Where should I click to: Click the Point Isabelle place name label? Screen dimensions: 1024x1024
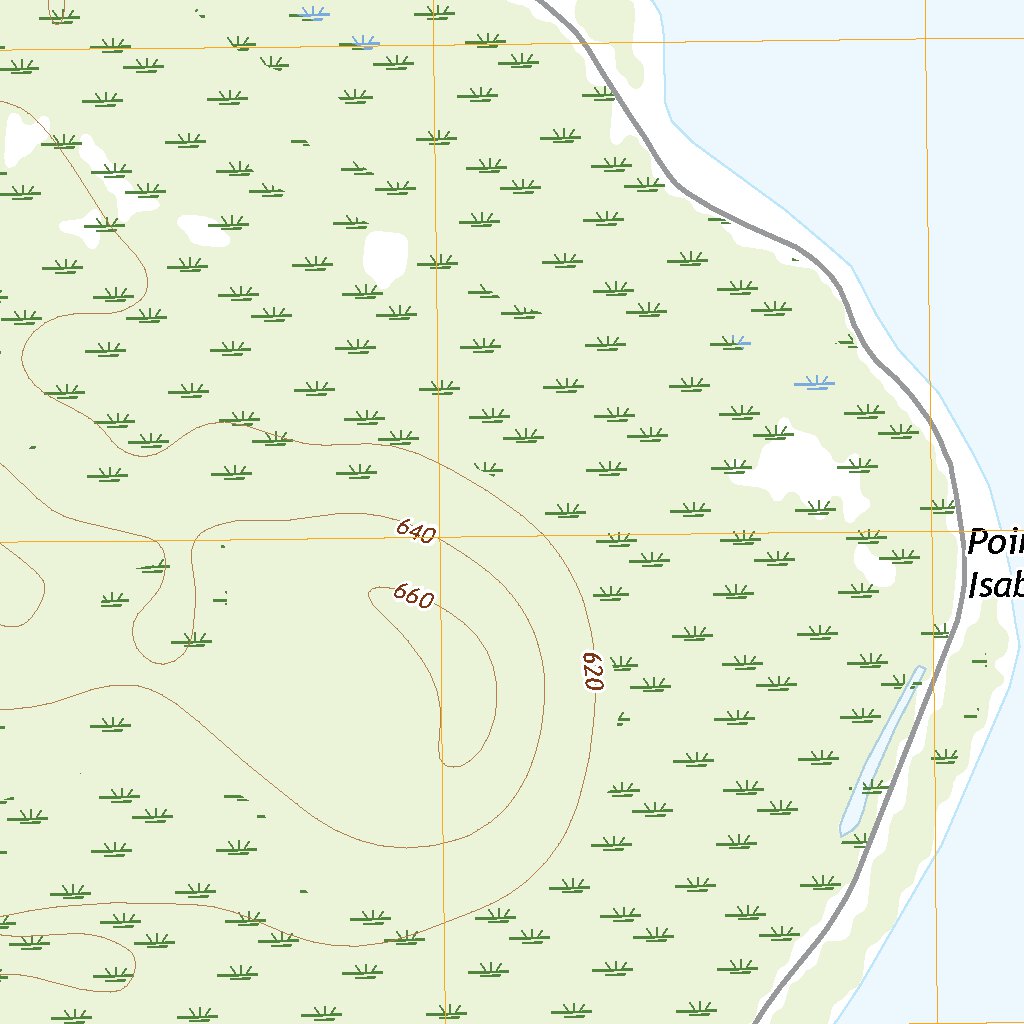pyautogui.click(x=997, y=561)
